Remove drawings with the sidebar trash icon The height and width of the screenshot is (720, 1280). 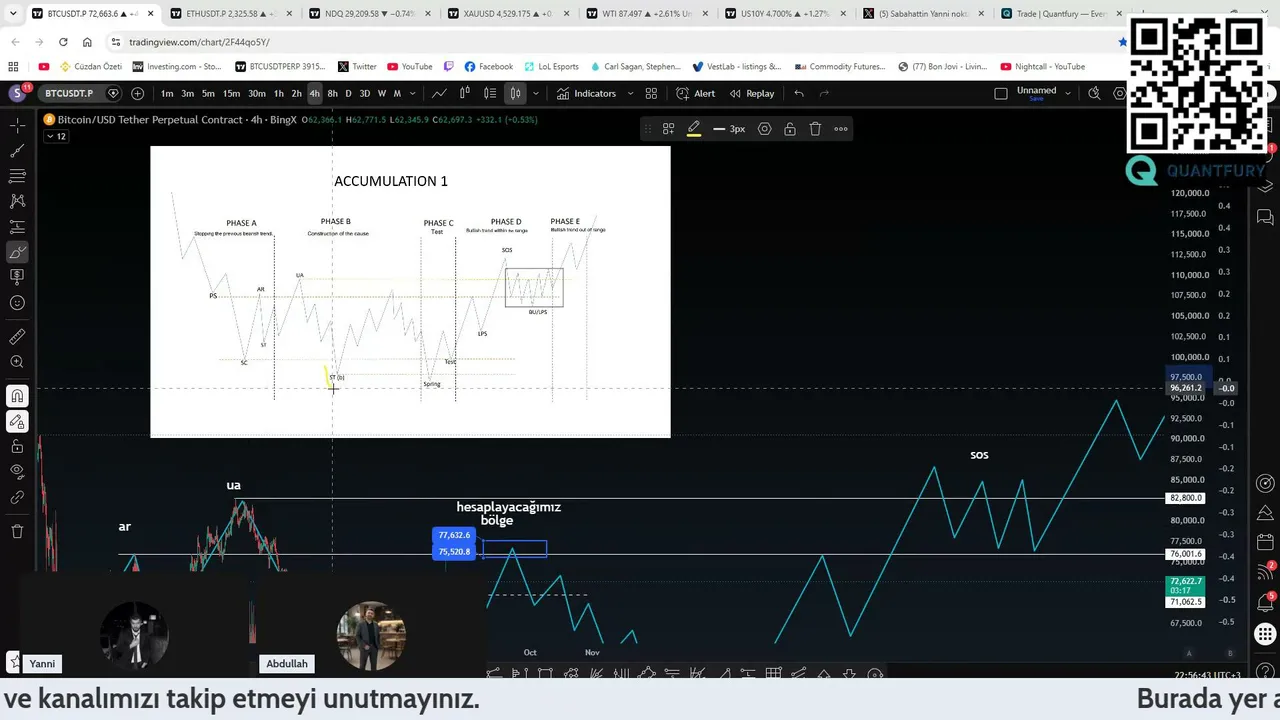[x=17, y=531]
